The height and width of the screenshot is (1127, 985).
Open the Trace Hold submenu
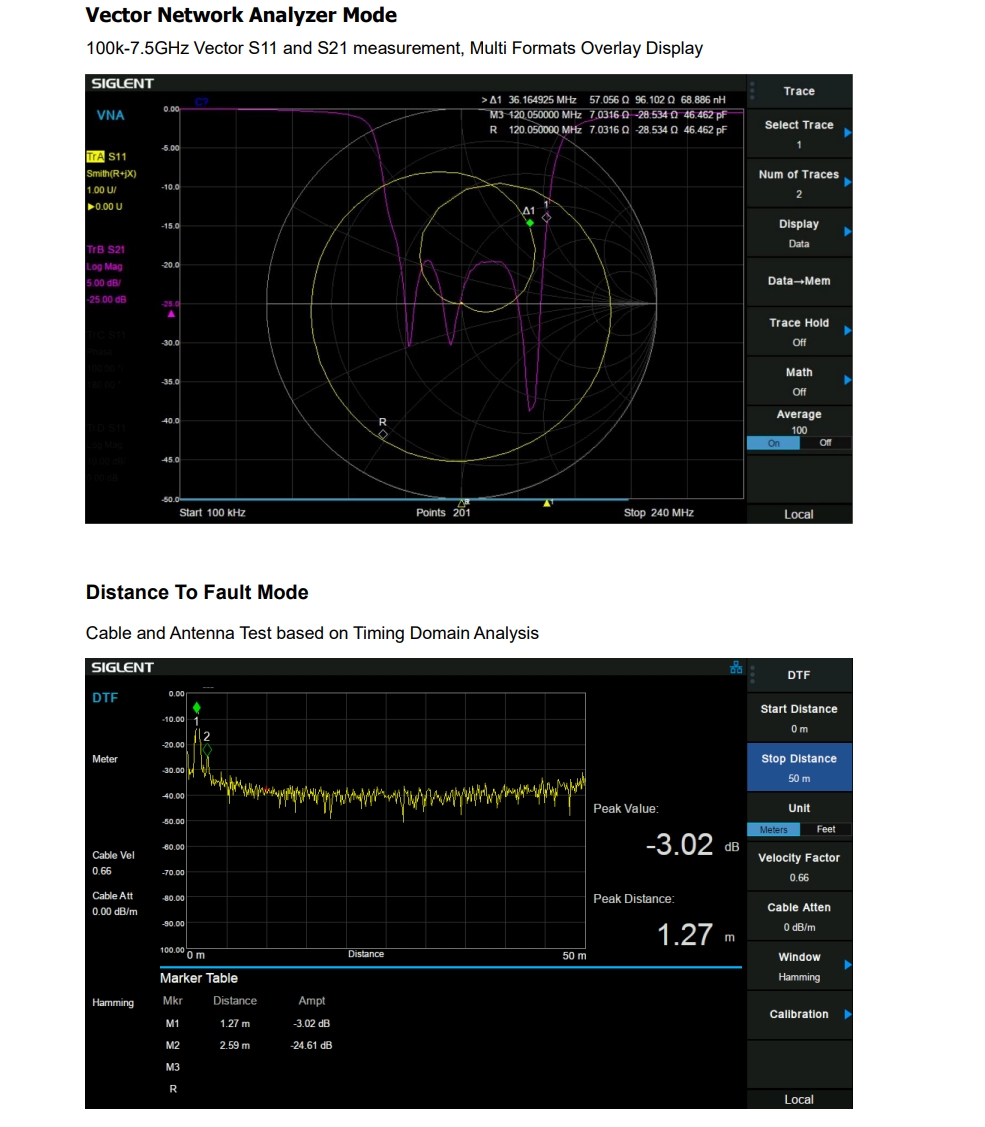point(799,332)
